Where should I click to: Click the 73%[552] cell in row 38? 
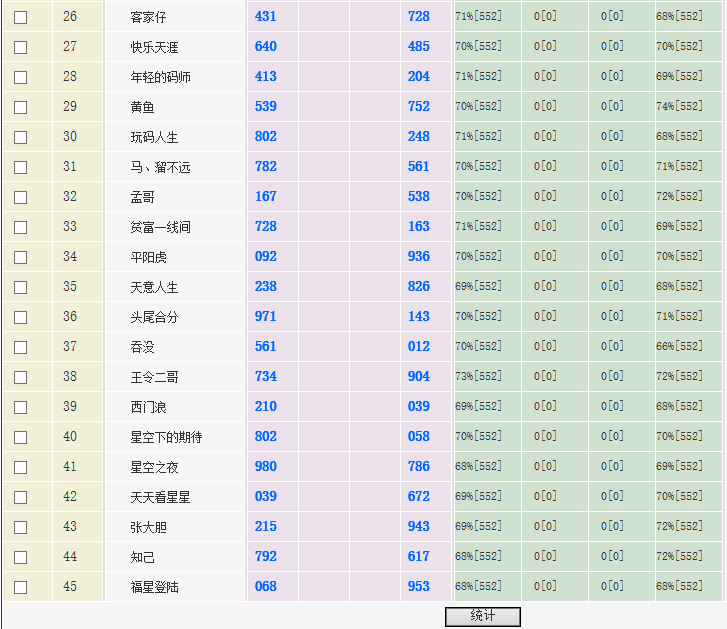pos(479,377)
